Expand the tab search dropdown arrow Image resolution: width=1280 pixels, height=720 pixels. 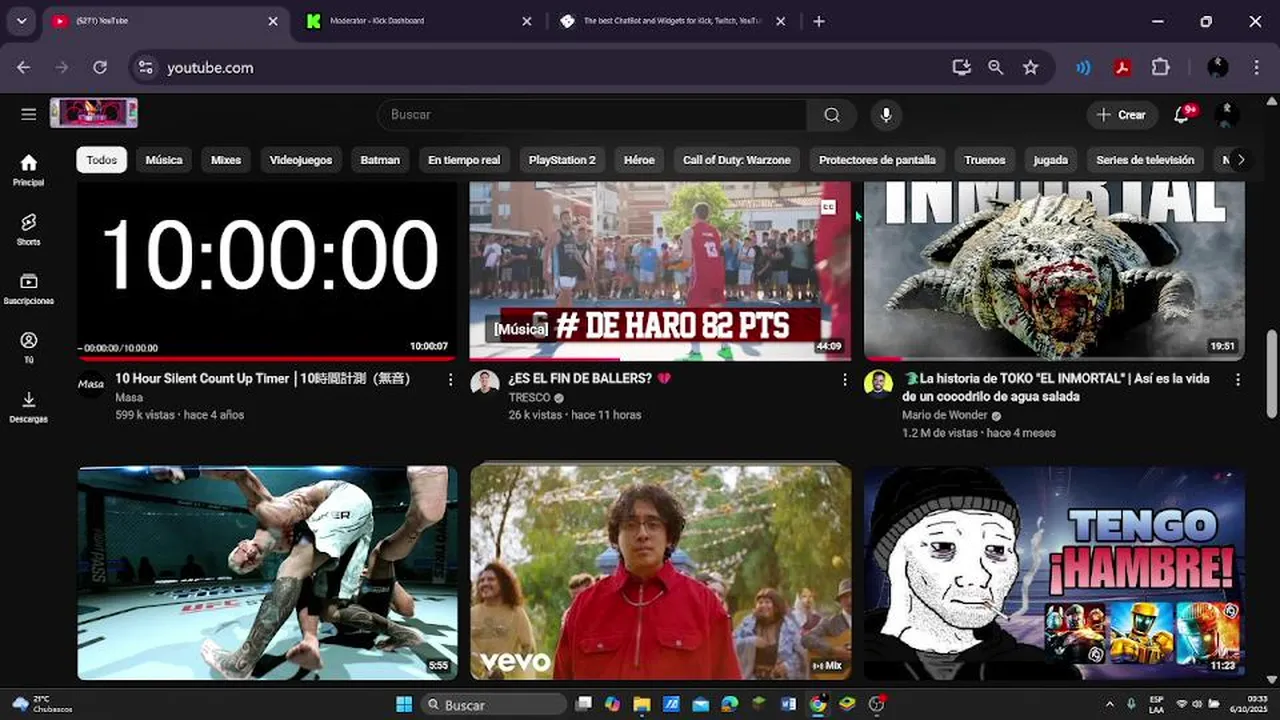(21, 21)
